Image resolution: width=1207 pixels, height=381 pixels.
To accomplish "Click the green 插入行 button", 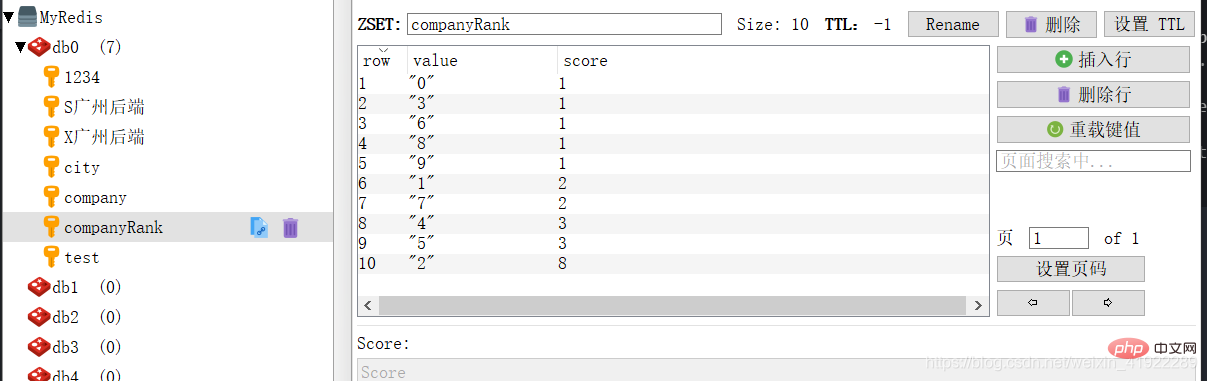I will tap(1093, 60).
